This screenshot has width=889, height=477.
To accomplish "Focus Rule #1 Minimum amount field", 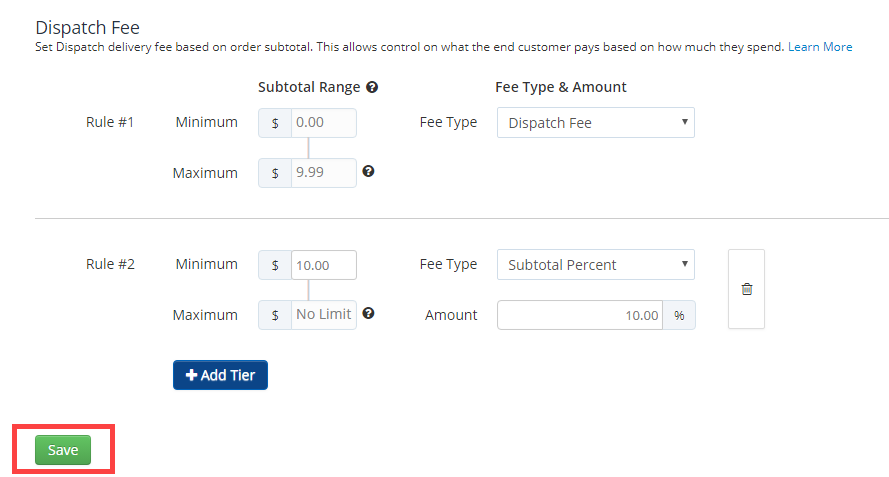I will (x=324, y=123).
